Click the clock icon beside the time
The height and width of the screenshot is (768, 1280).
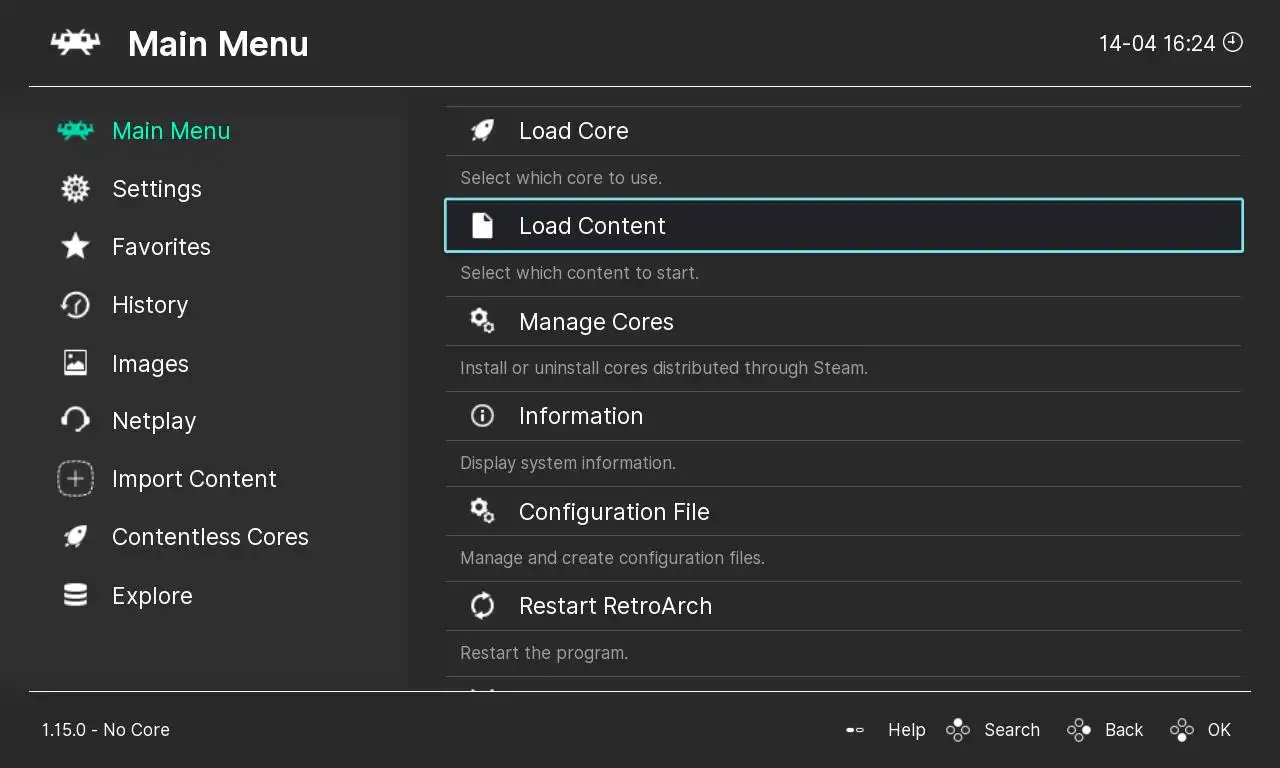click(x=1233, y=42)
